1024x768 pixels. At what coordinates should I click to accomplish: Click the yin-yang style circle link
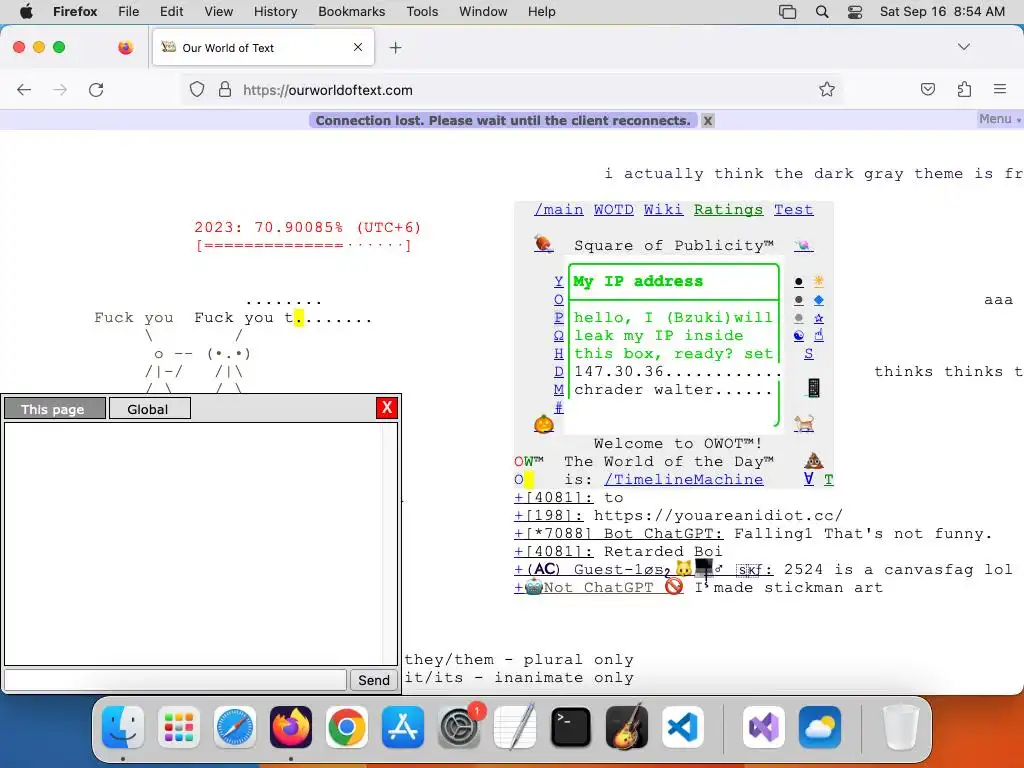tap(798, 336)
